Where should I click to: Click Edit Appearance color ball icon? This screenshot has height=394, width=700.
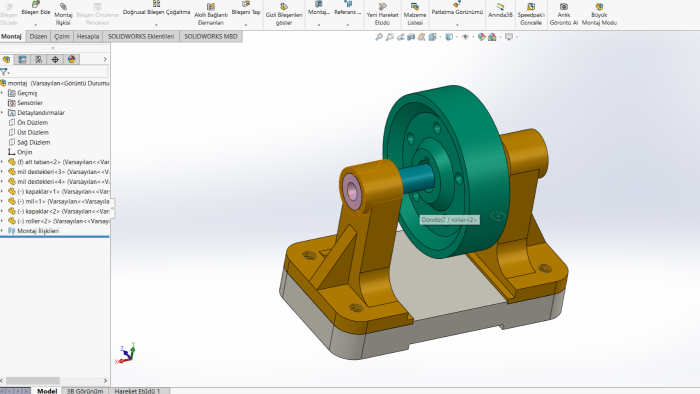[481, 37]
